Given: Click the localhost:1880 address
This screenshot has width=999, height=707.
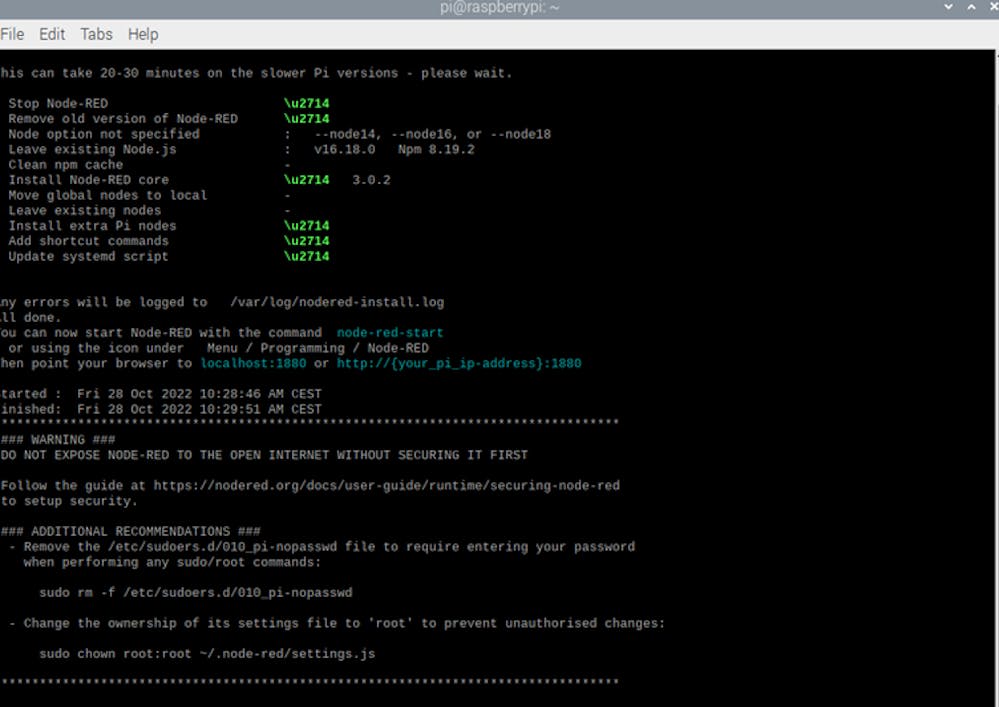Looking at the screenshot, I should click(x=253, y=363).
